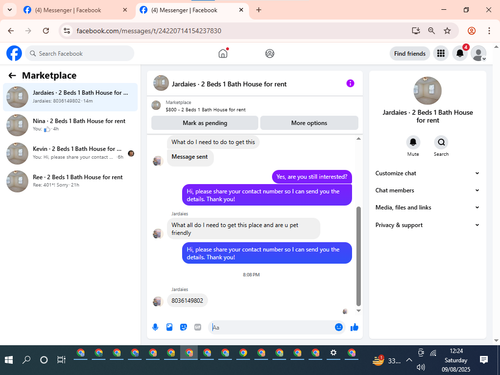This screenshot has height=375, width=500.
Task: Click the chat scrollbar down arrow
Action: (359, 311)
